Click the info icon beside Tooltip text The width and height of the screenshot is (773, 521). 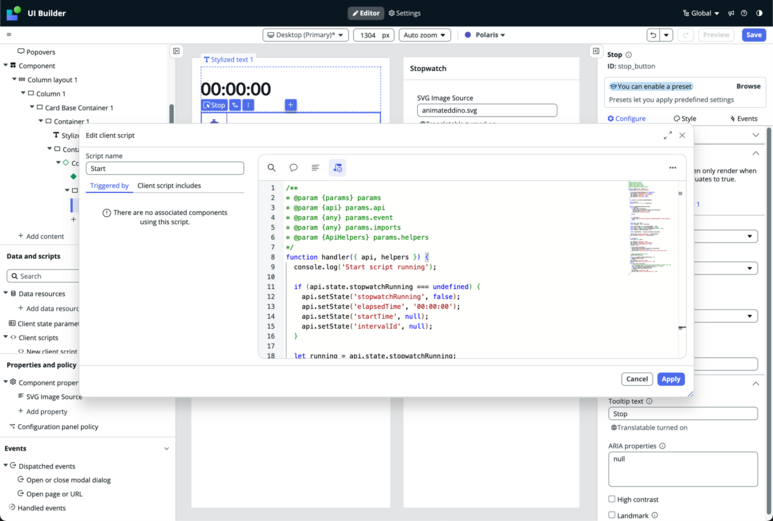click(x=649, y=401)
